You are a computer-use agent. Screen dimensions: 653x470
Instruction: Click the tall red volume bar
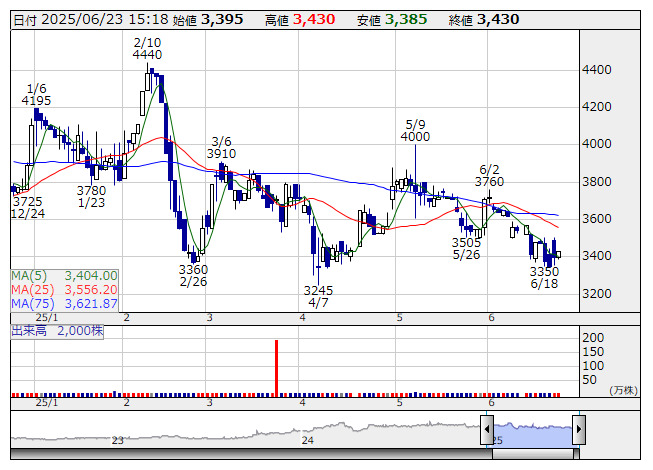click(276, 368)
